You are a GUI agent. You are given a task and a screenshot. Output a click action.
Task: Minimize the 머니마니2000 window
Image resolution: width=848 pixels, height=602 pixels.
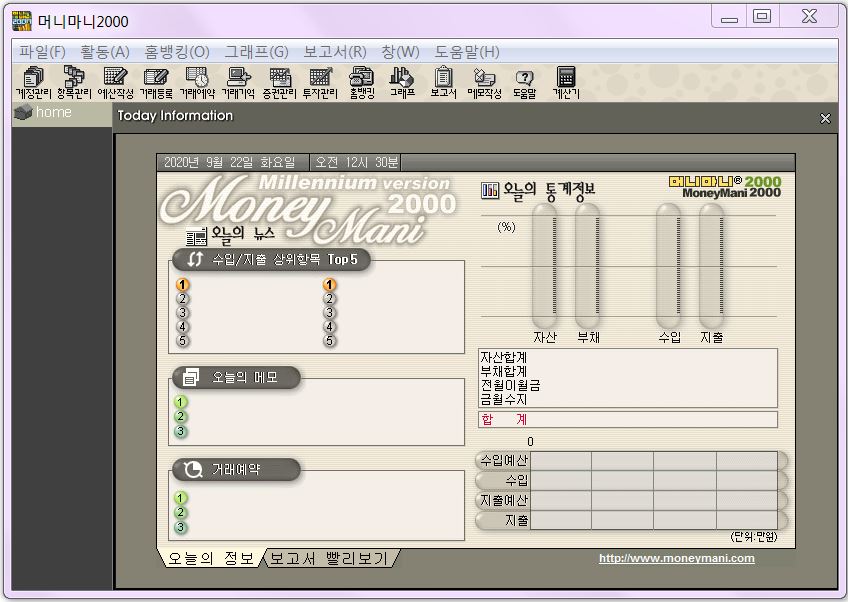point(729,16)
